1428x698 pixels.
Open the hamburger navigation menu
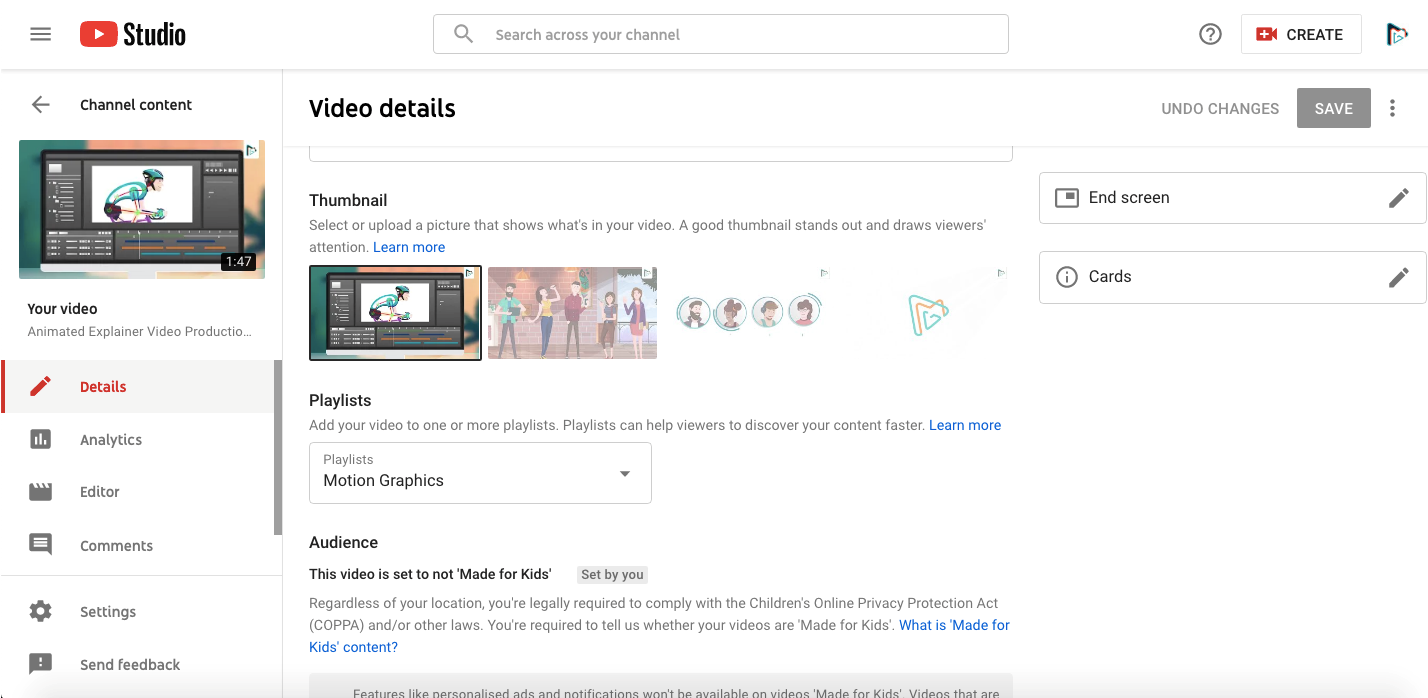pyautogui.click(x=40, y=34)
